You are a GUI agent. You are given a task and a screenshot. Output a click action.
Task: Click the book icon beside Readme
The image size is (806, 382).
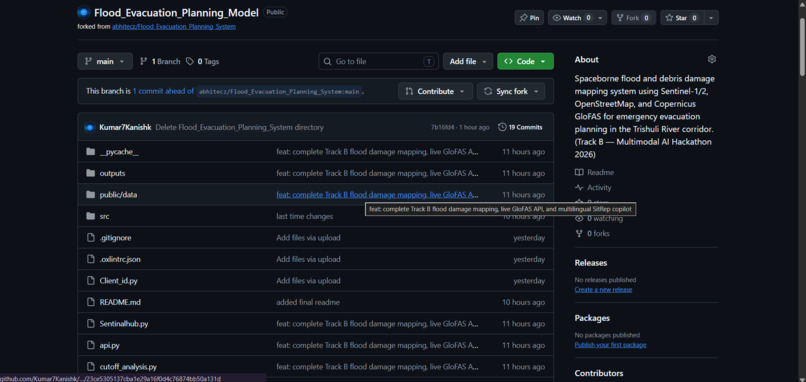[579, 173]
